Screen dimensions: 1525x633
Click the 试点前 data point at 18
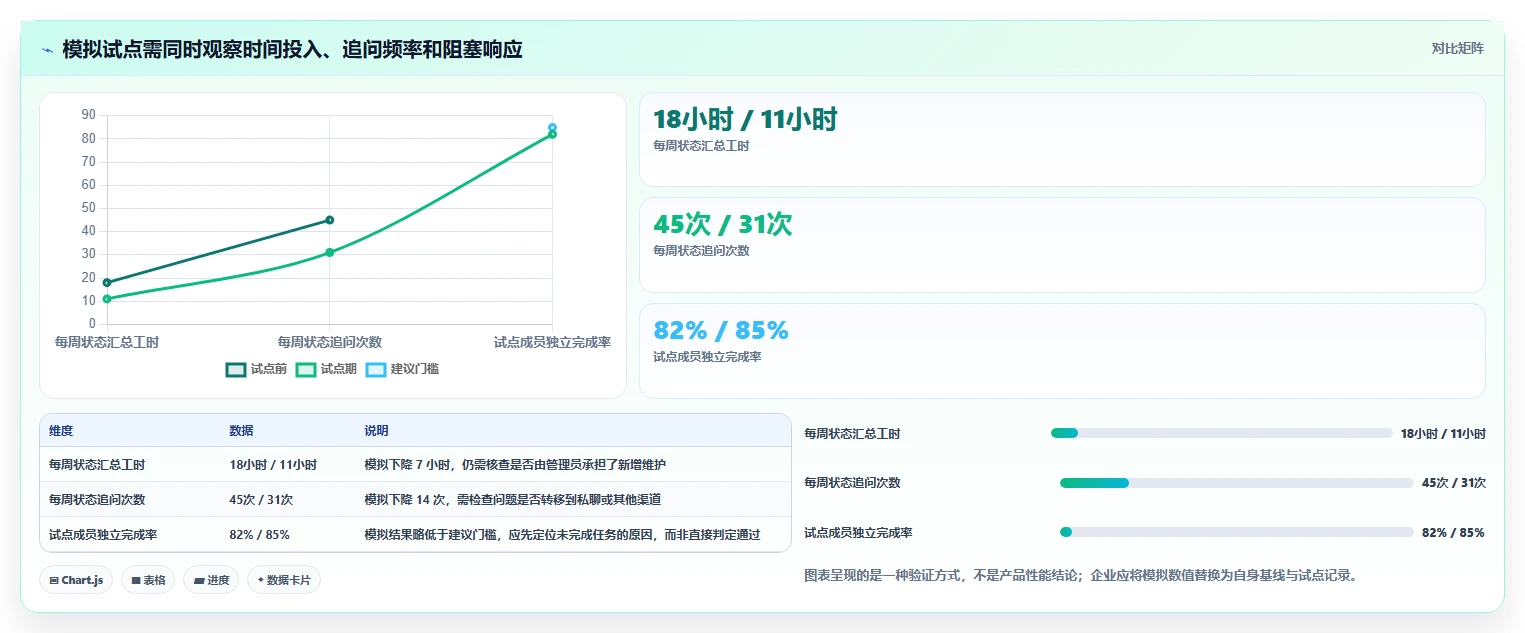107,282
